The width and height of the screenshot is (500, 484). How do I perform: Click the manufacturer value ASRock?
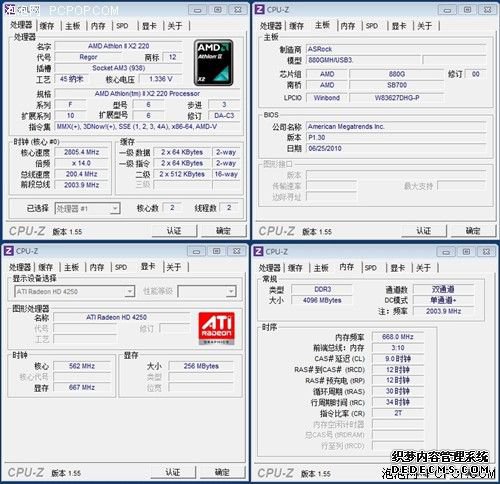point(396,49)
